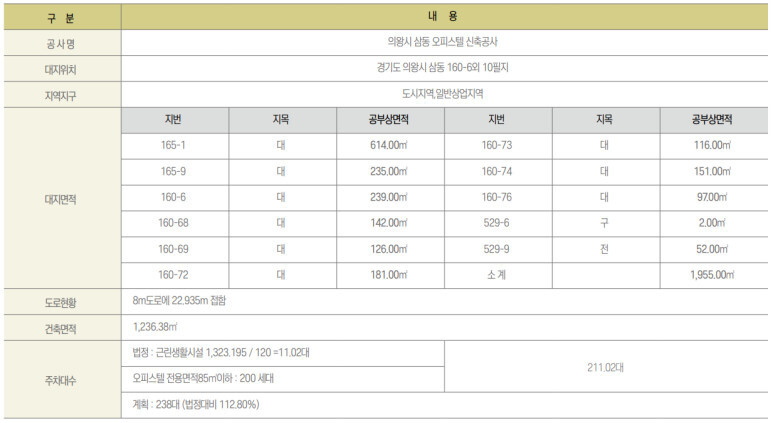The height and width of the screenshot is (423, 773).
Task: Click 오피스텔 전용면적85㎡이하 : 200 세대 line
Action: (203, 379)
